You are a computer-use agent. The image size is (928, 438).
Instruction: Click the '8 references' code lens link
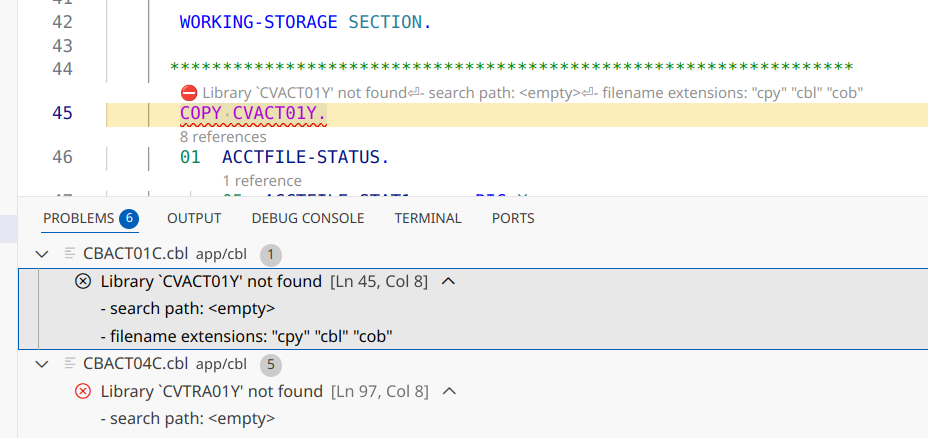[x=223, y=136]
